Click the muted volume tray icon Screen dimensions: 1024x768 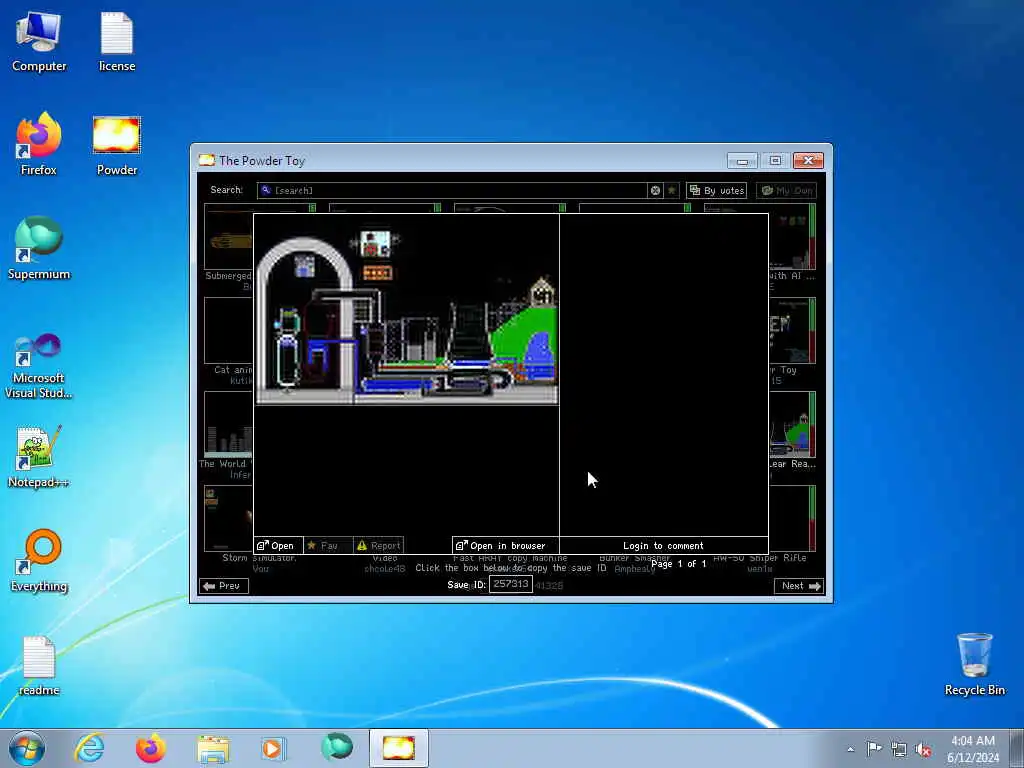tap(923, 750)
